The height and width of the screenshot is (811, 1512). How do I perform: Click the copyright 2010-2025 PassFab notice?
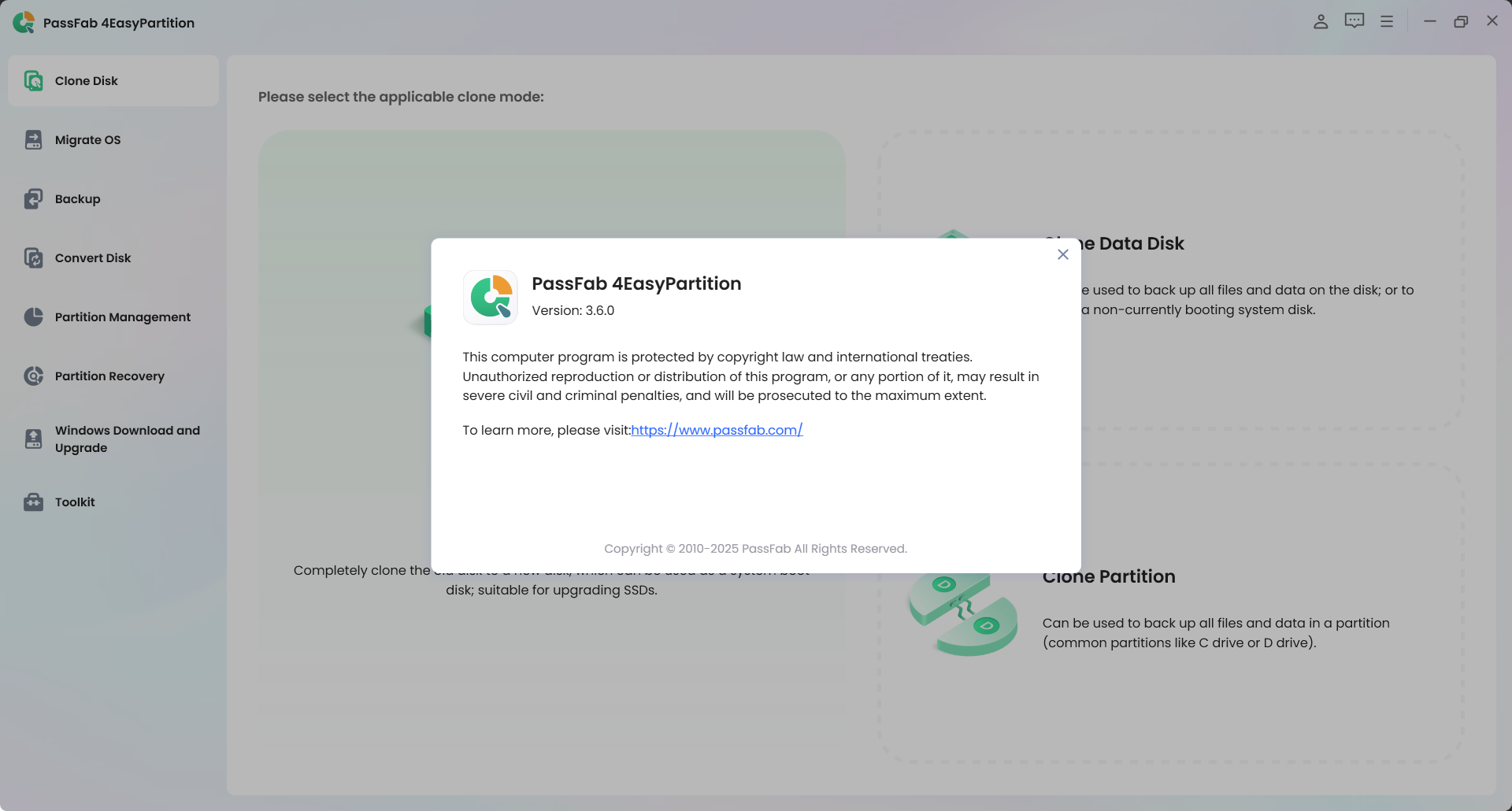pyautogui.click(x=755, y=549)
